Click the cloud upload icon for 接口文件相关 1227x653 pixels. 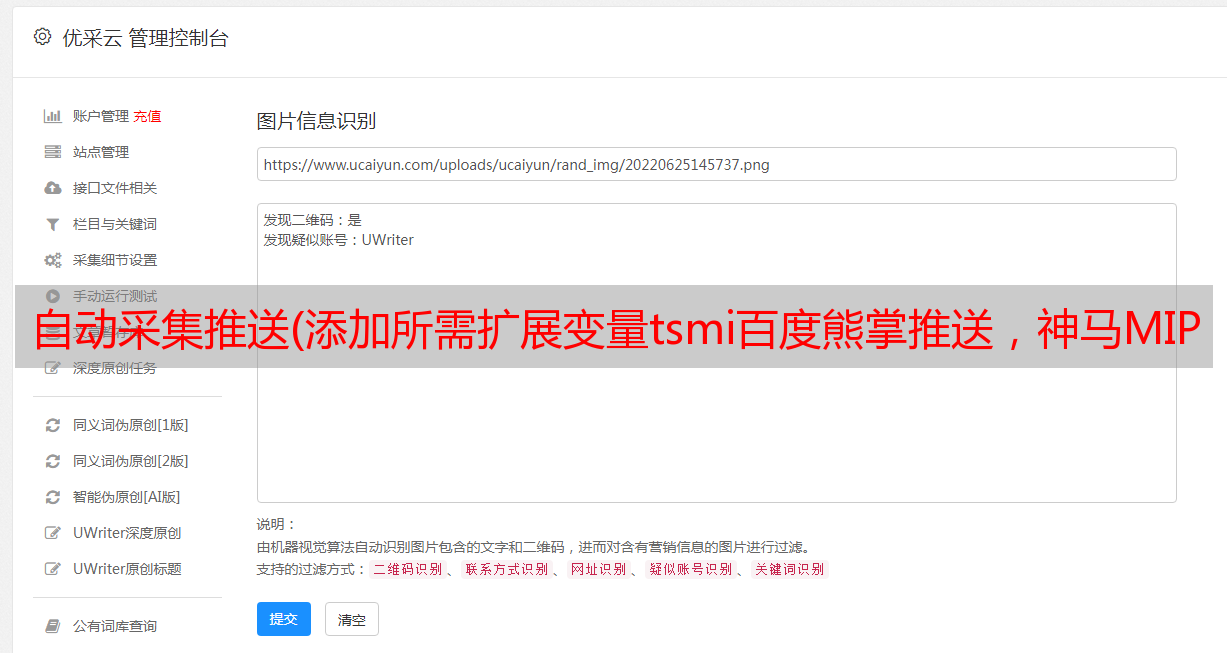(x=53, y=188)
